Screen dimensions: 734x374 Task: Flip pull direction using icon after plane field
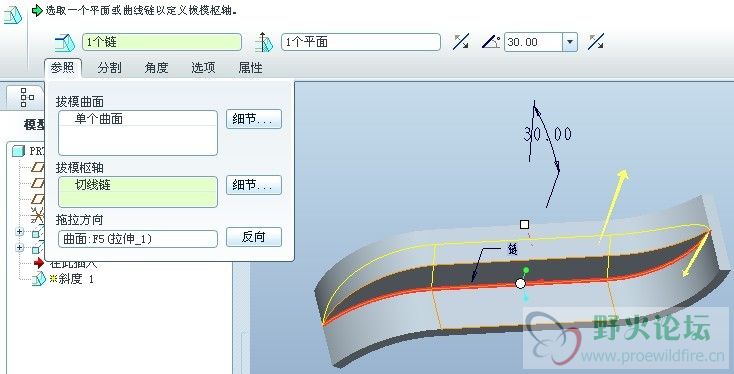[461, 42]
